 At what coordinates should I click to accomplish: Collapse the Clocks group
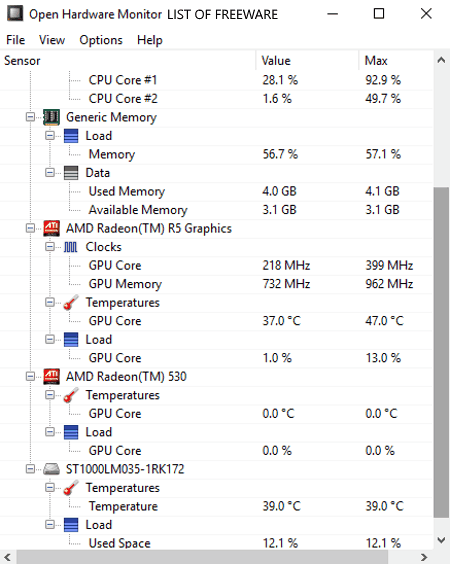point(50,247)
